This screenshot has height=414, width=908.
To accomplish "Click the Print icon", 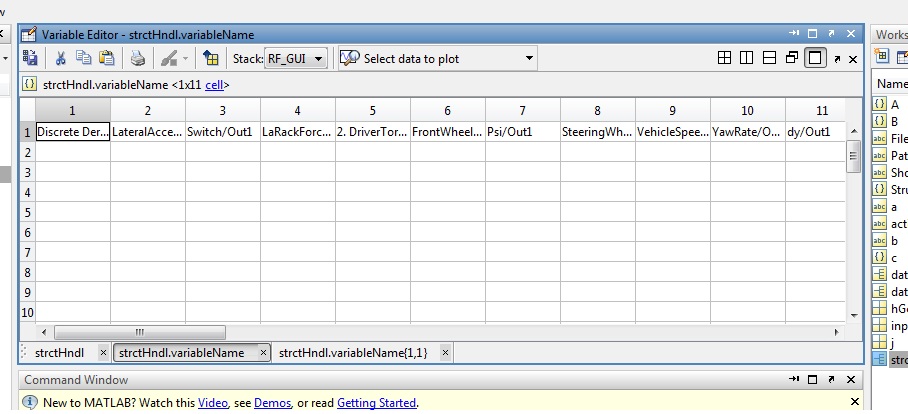I will (138, 59).
